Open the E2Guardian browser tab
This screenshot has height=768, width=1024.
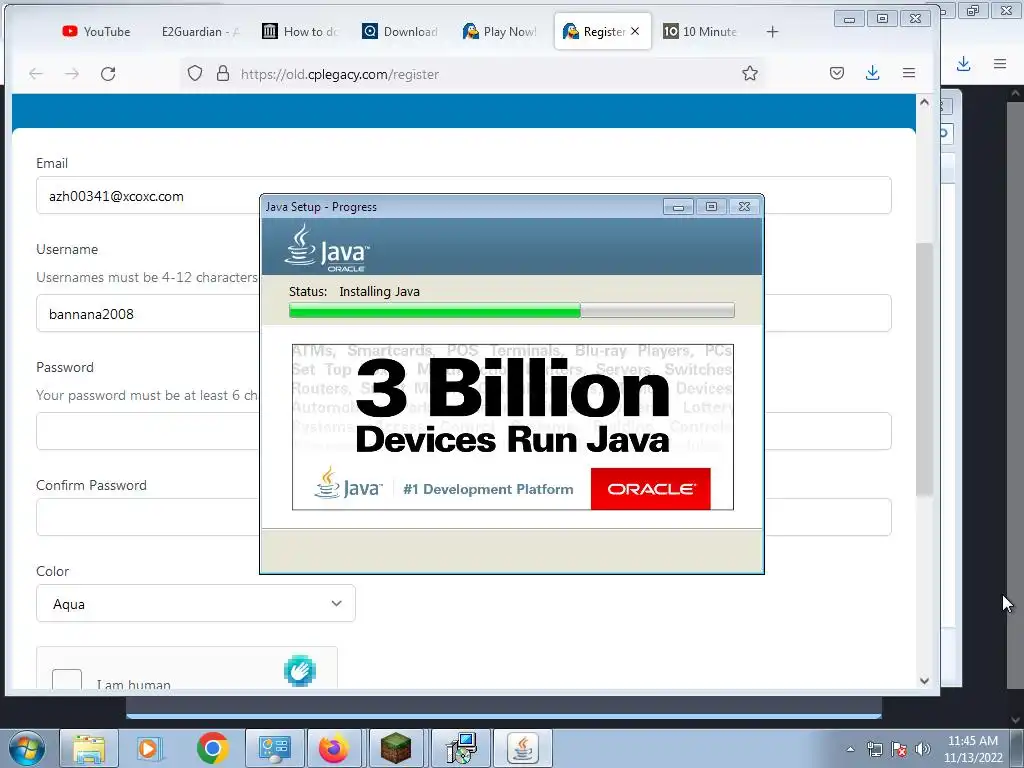(x=200, y=31)
